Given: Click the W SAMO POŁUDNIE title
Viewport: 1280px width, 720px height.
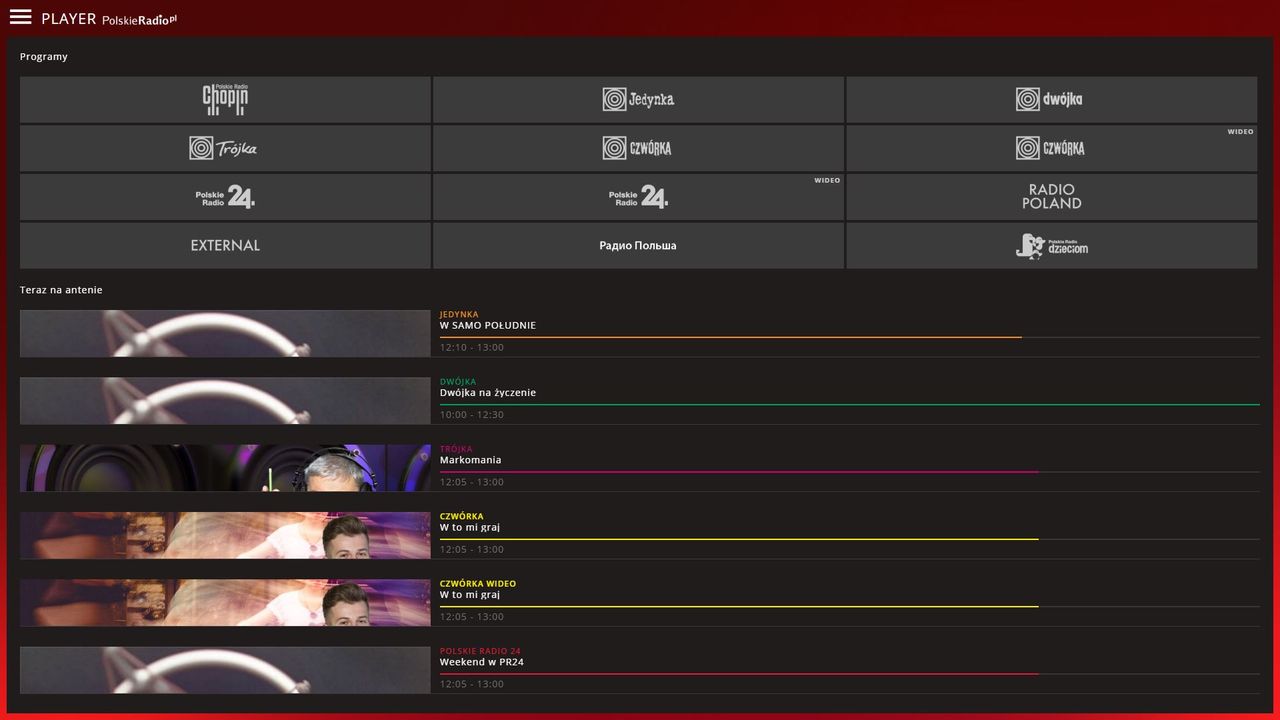Looking at the screenshot, I should [488, 326].
